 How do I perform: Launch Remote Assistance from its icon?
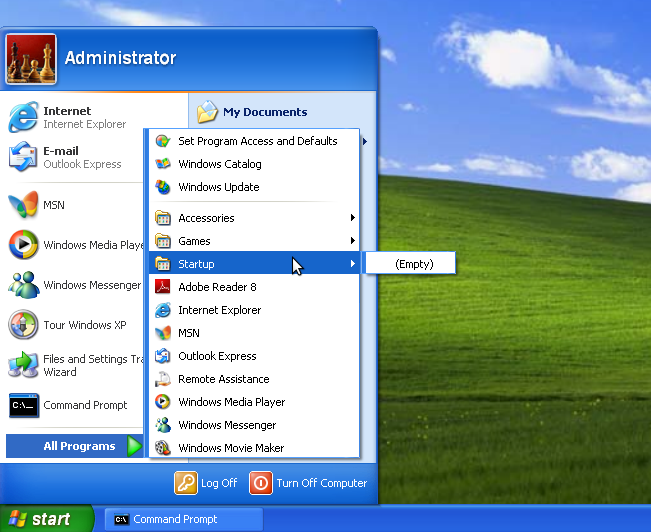pyautogui.click(x=163, y=379)
